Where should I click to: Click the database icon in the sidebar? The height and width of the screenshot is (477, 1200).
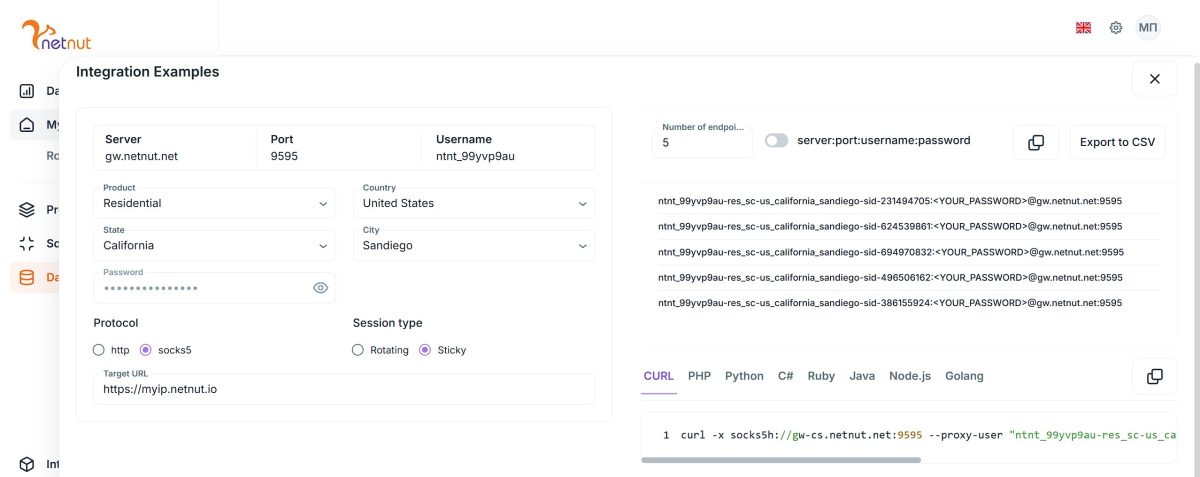click(x=27, y=277)
